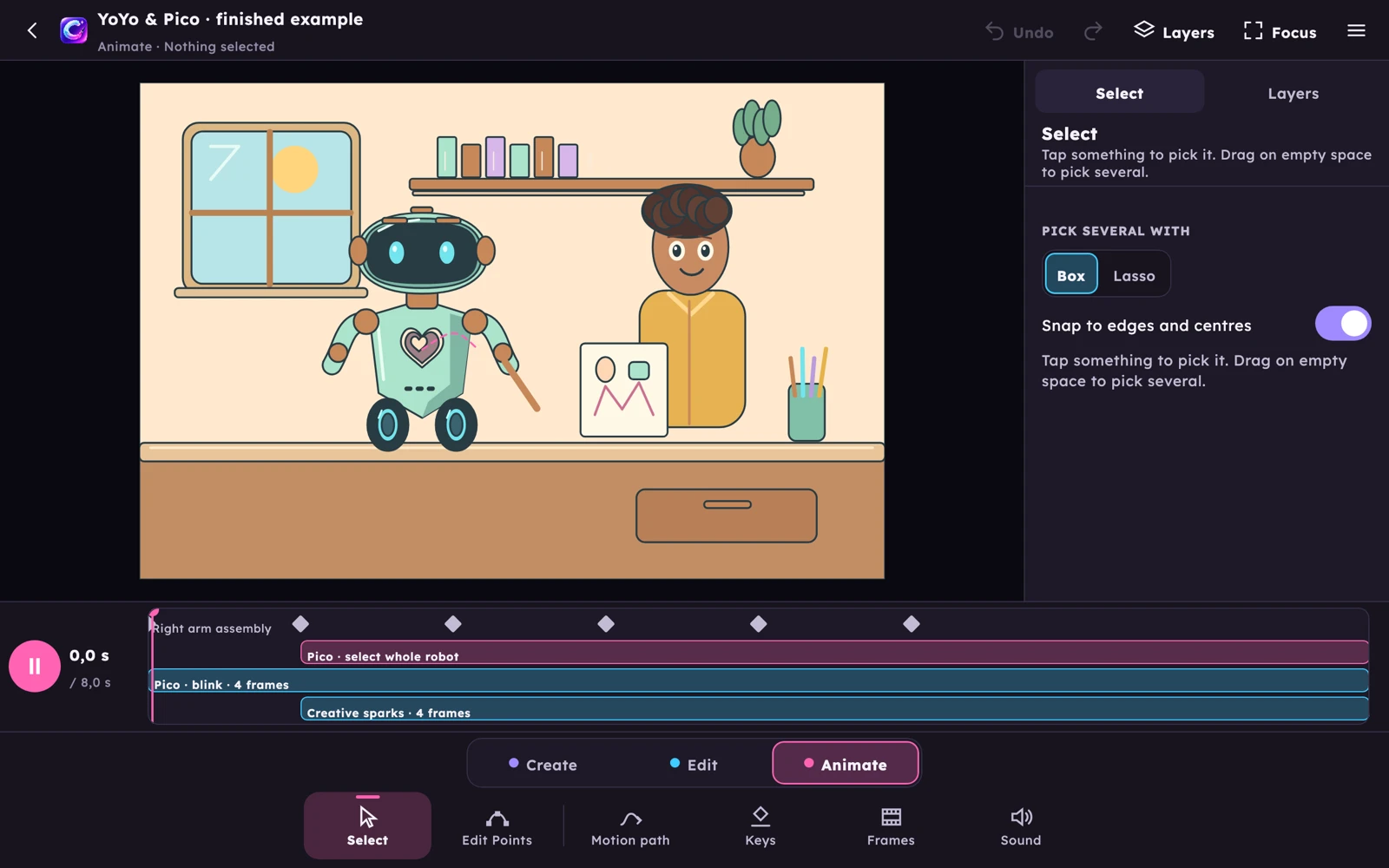This screenshot has height=868, width=1389.
Task: Click the desk drawer on canvas
Action: 727,516
